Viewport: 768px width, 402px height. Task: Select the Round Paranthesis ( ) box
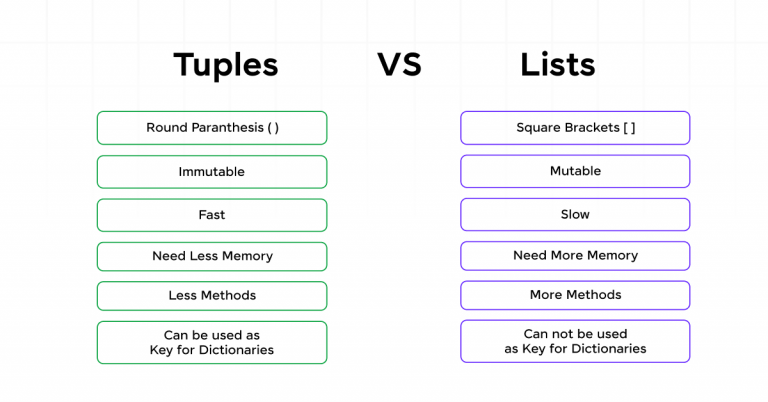[x=212, y=128]
